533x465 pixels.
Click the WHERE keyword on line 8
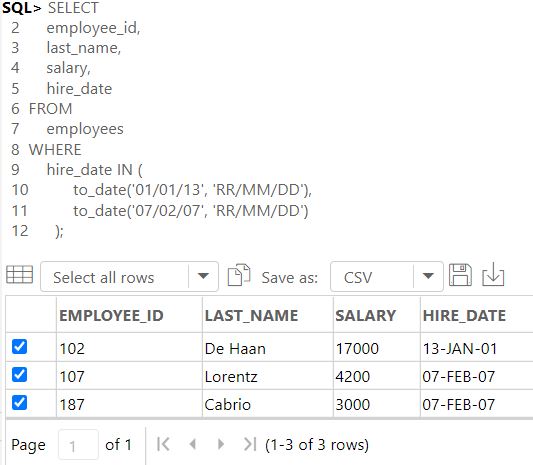click(x=55, y=150)
